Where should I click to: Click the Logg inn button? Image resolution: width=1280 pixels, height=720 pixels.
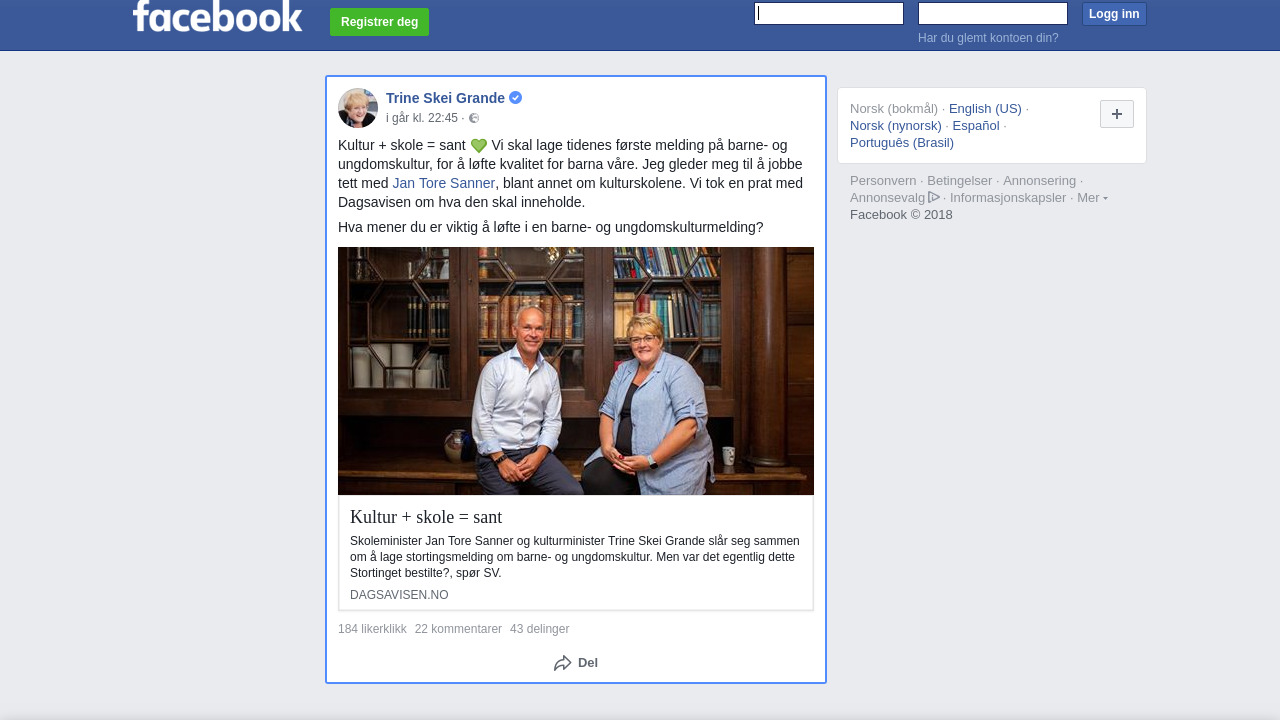[1114, 14]
